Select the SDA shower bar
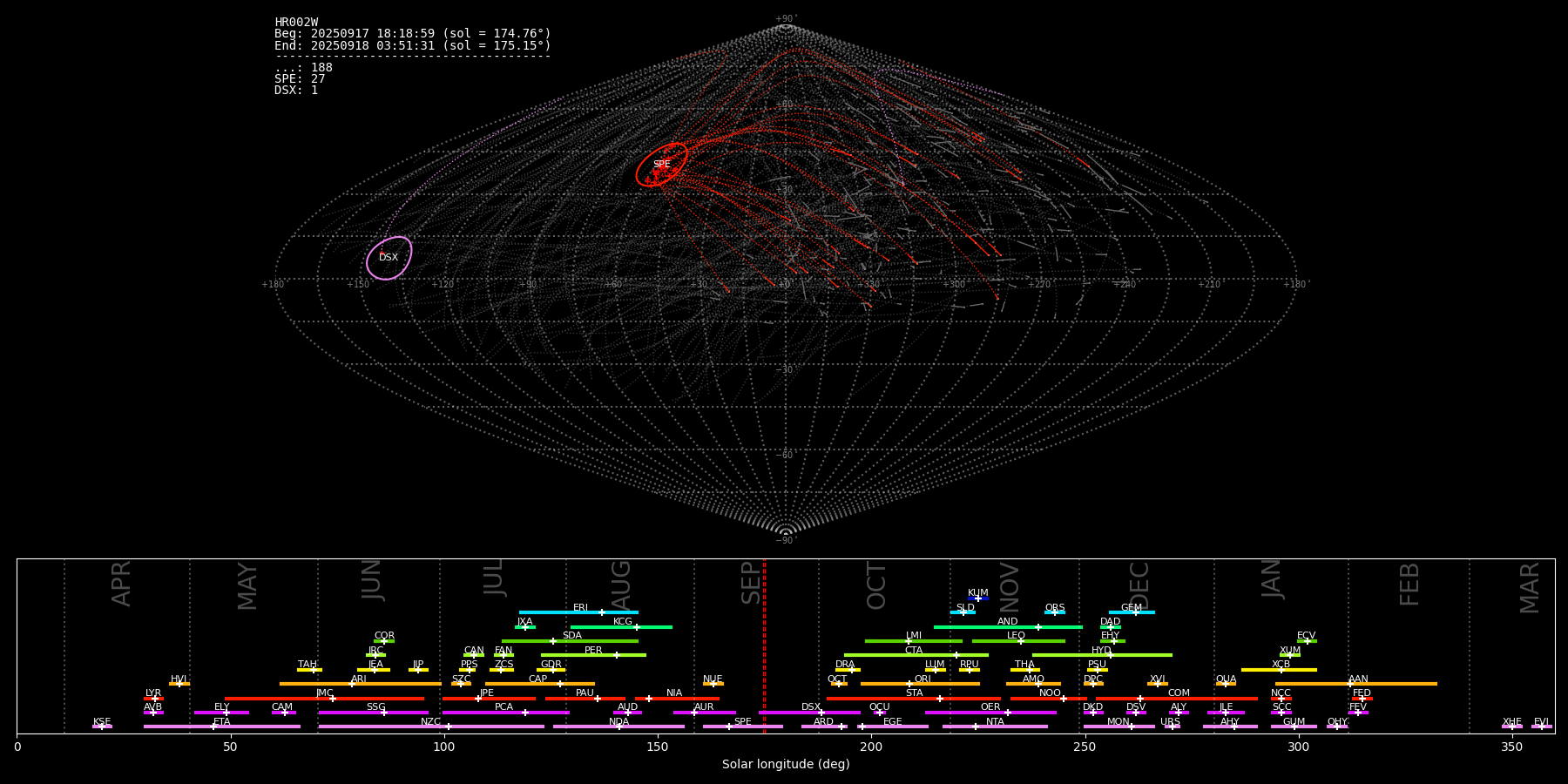This screenshot has height=784, width=1568. point(570,641)
